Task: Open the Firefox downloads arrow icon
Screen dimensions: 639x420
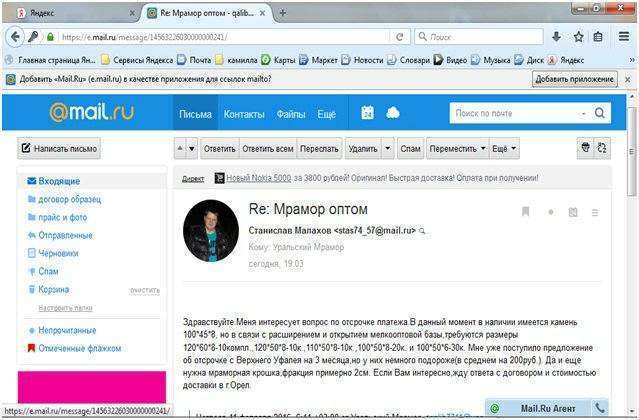Action: click(556, 36)
